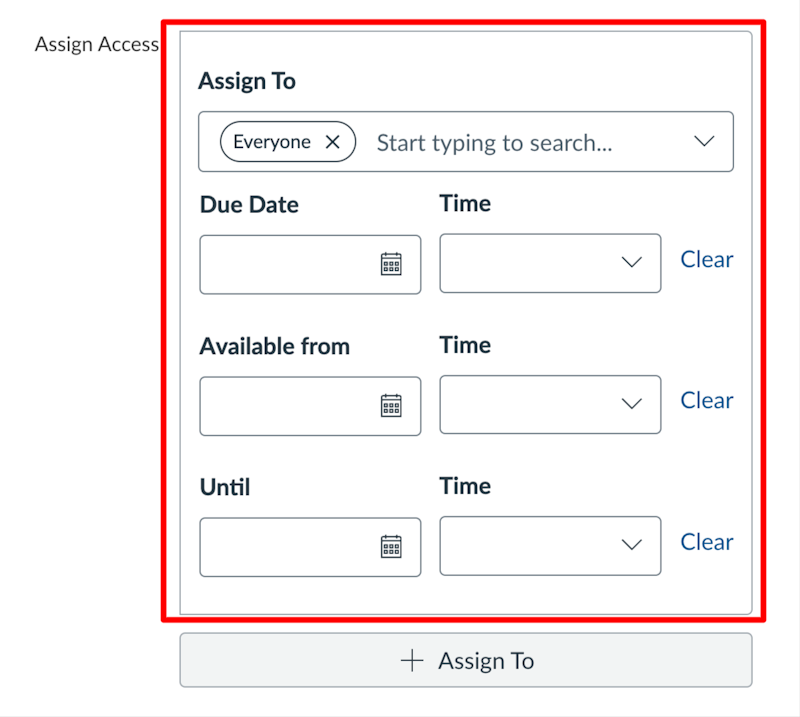Focus the Until Time combo box
This screenshot has height=717, width=800.
pyautogui.click(x=551, y=546)
